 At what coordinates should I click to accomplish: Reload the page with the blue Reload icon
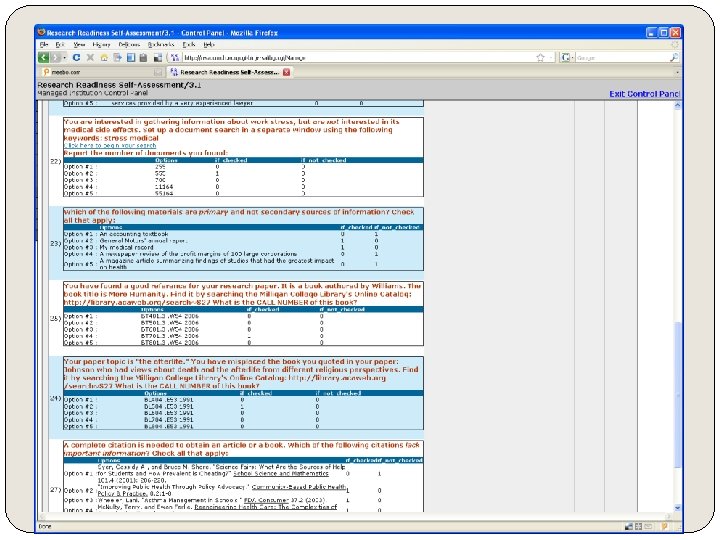76,57
